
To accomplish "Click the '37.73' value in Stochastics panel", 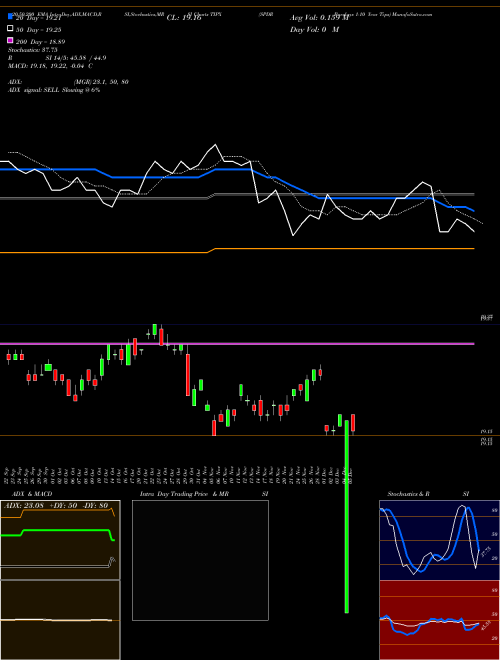I will point(485,552).
